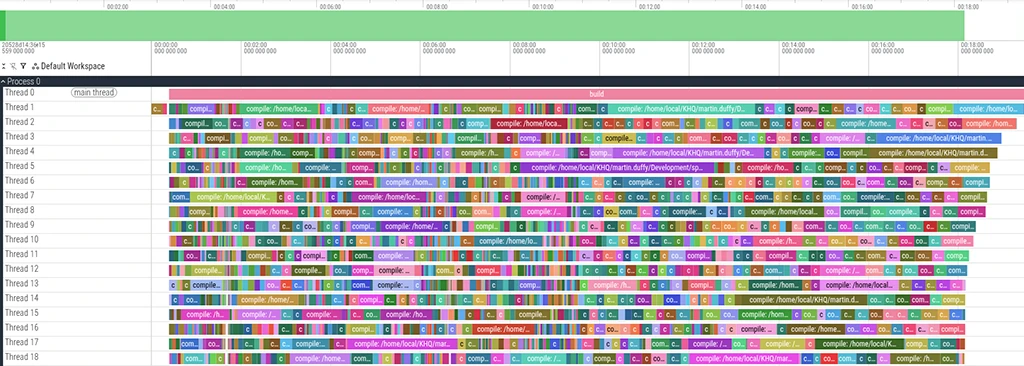Select green compile /home/local/K slice on Thread 7
Screen dimensions: 1024x366
pyautogui.click(x=233, y=197)
